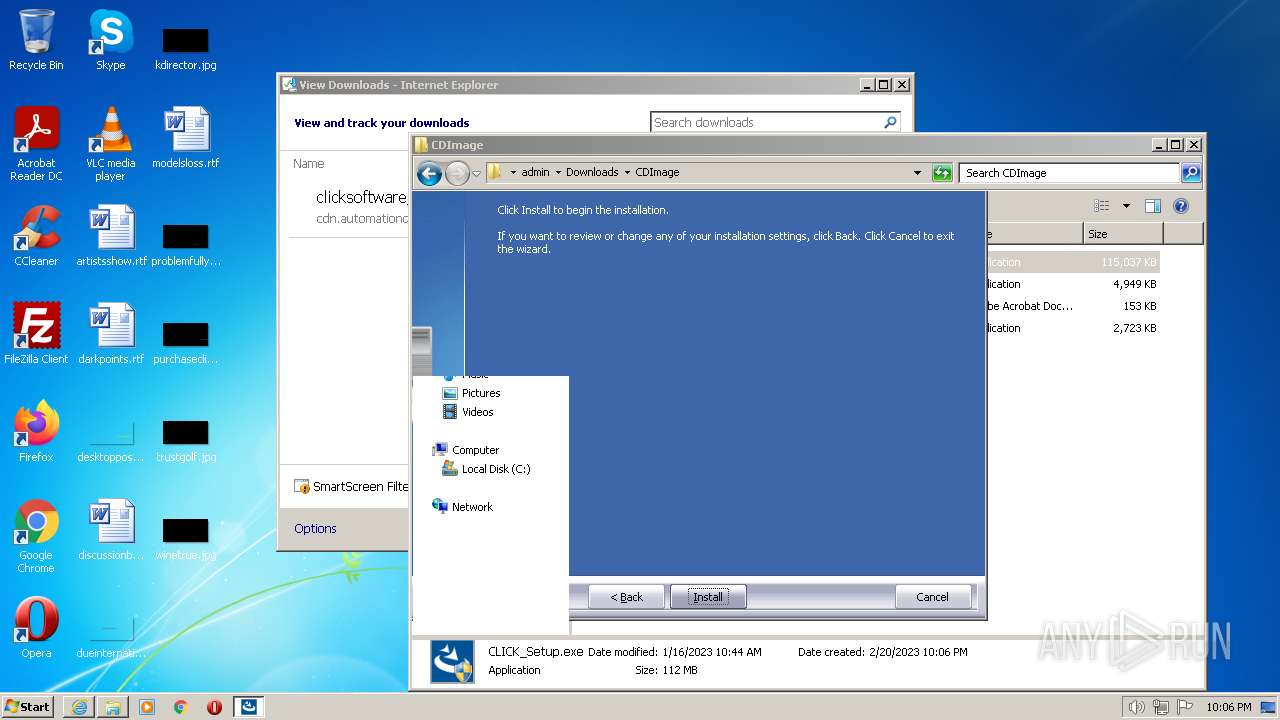Open view options dropdown arrow
Image resolution: width=1280 pixels, height=720 pixels.
pos(1126,206)
